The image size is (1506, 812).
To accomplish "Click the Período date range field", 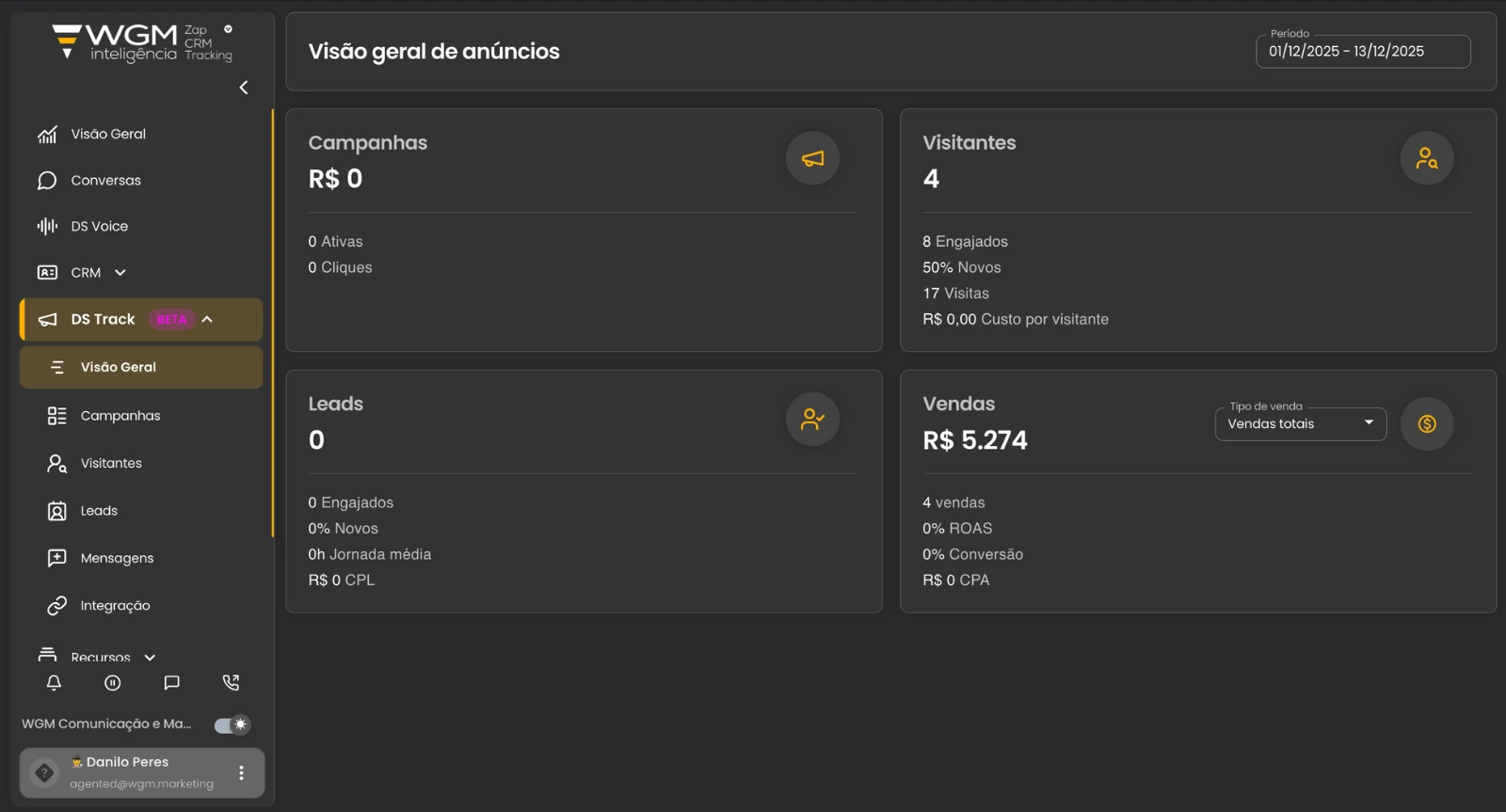I will click(1362, 52).
